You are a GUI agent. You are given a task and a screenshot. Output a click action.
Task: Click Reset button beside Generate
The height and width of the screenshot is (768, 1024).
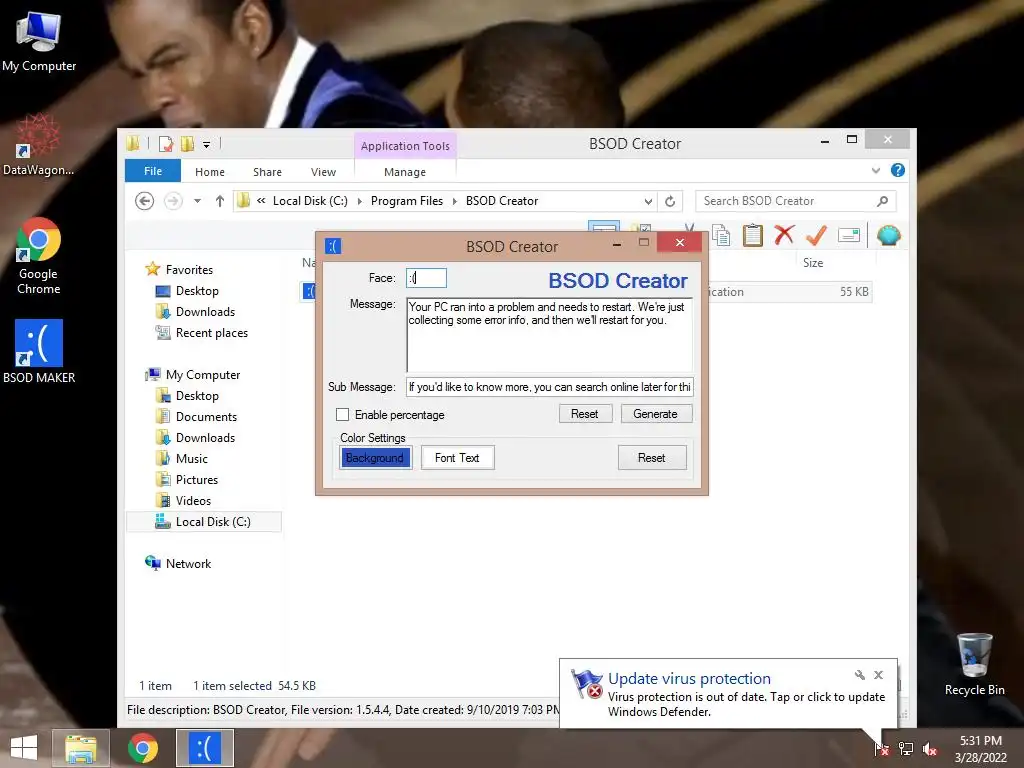click(584, 414)
